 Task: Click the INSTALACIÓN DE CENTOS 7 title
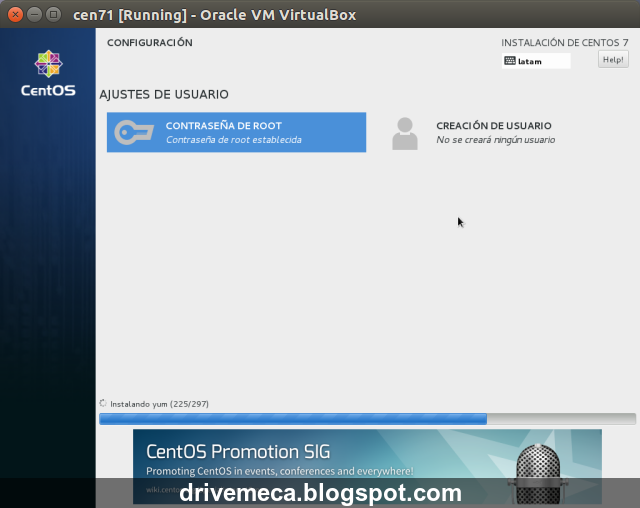(565, 43)
